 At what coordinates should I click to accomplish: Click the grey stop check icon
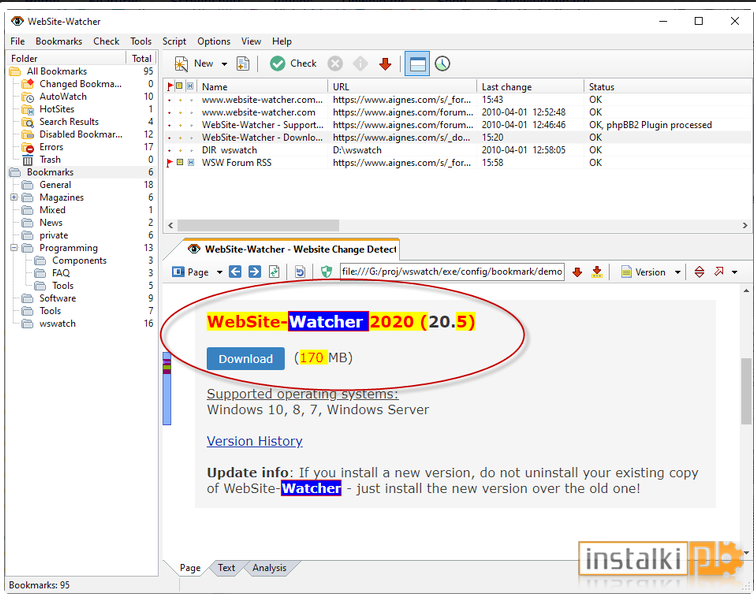(335, 64)
